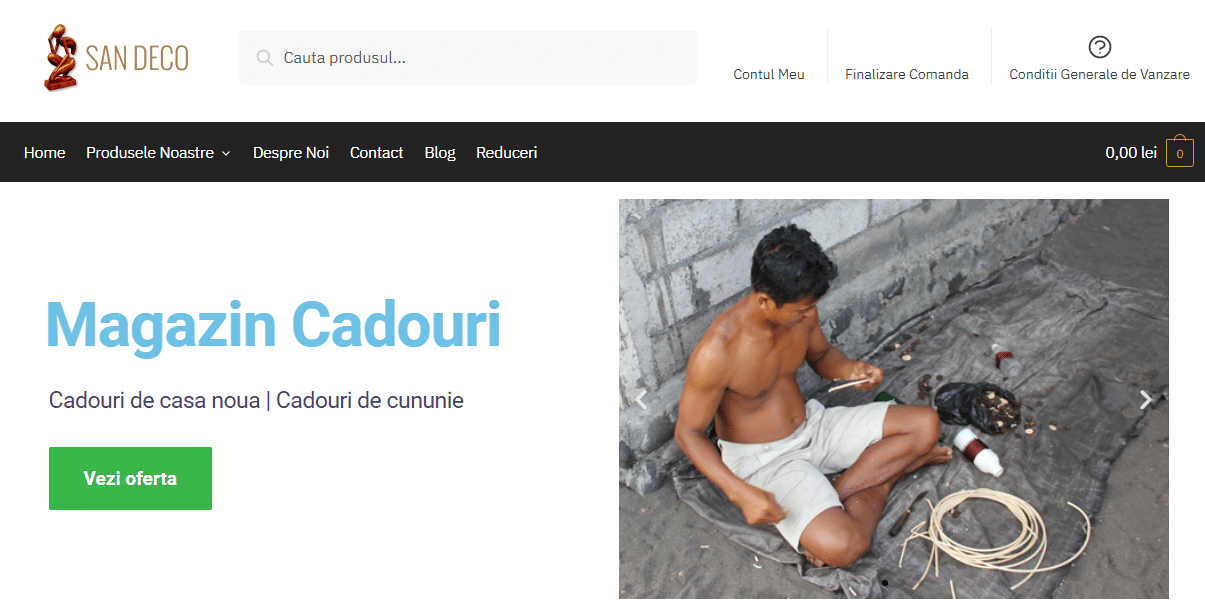Click the 0,00 lei cart total
Viewport: 1205px width, 614px height.
click(x=1131, y=152)
